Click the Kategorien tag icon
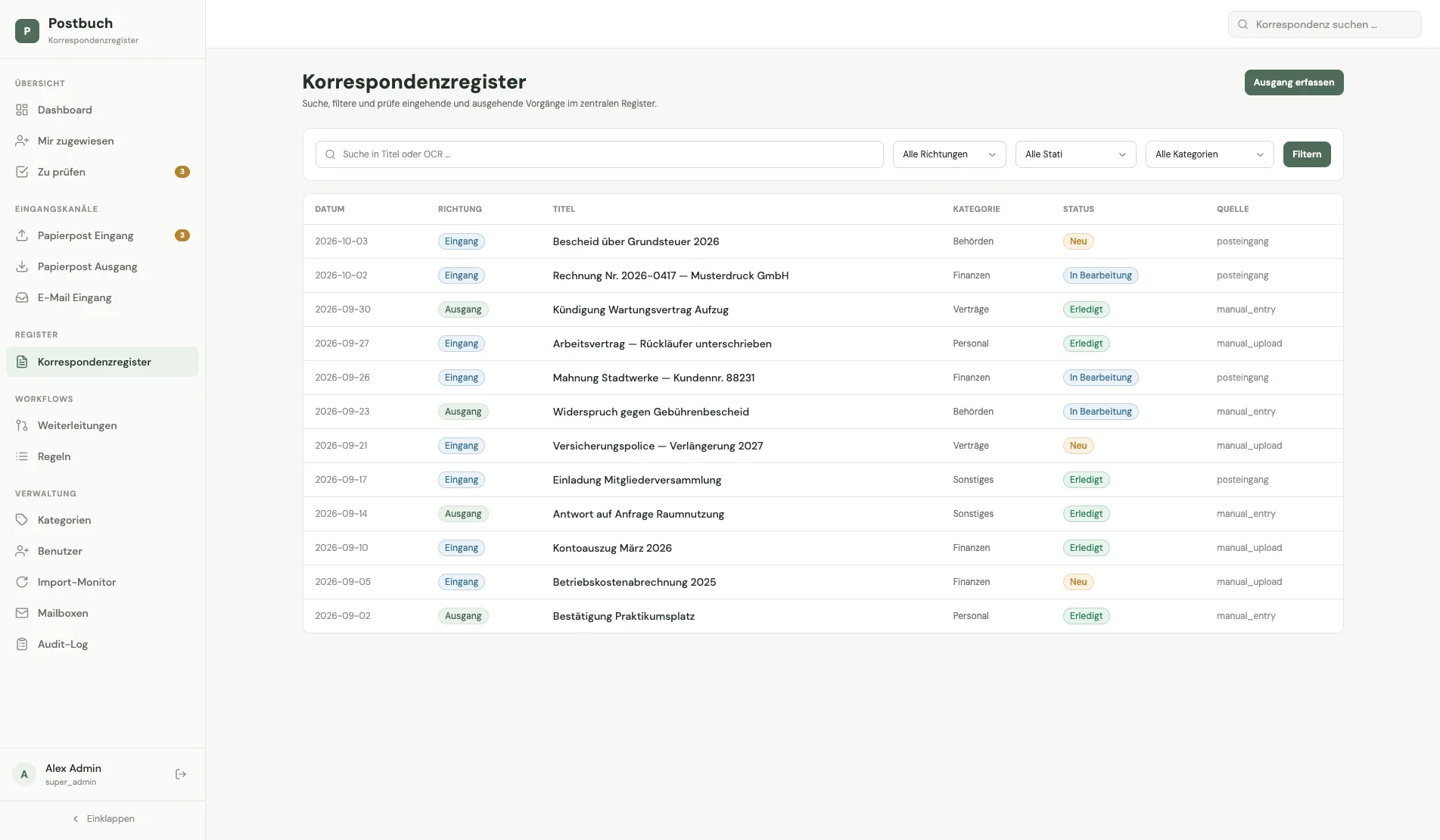Viewport: 1440px width, 840px height. tap(22, 520)
